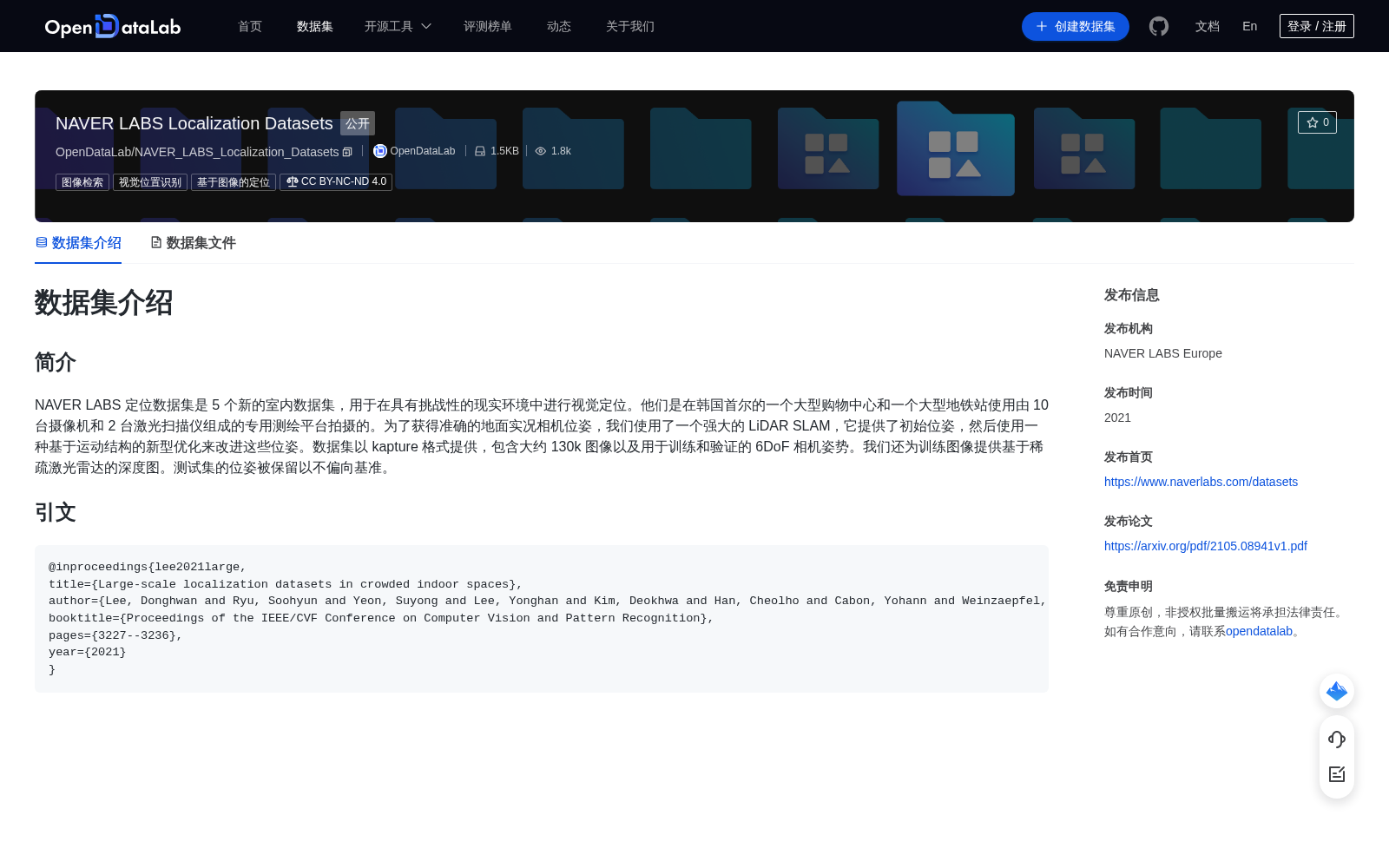The height and width of the screenshot is (868, 1389).
Task: Click the 发布时间 2021 value
Action: pyautogui.click(x=1117, y=418)
